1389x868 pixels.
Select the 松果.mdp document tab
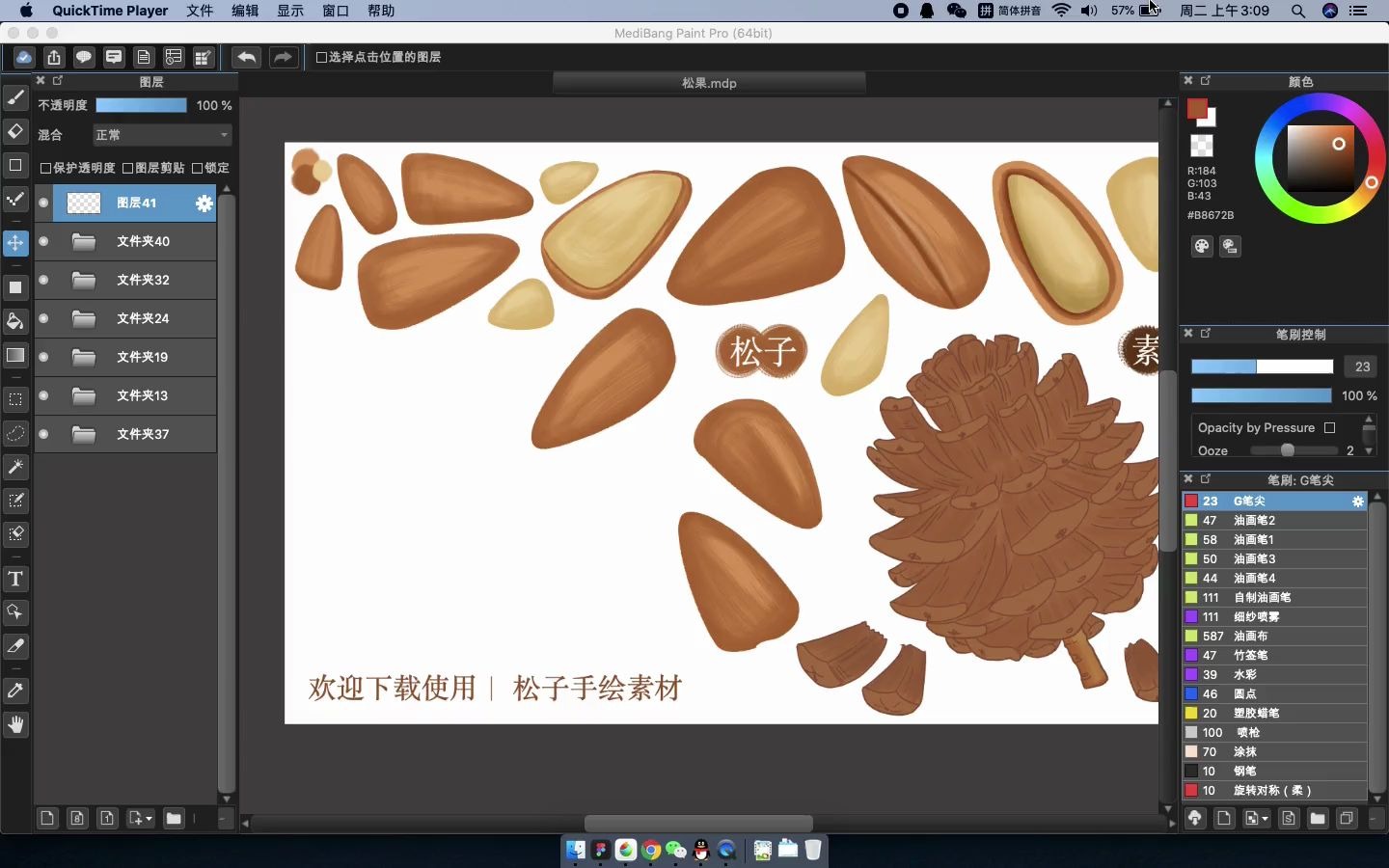(x=709, y=83)
